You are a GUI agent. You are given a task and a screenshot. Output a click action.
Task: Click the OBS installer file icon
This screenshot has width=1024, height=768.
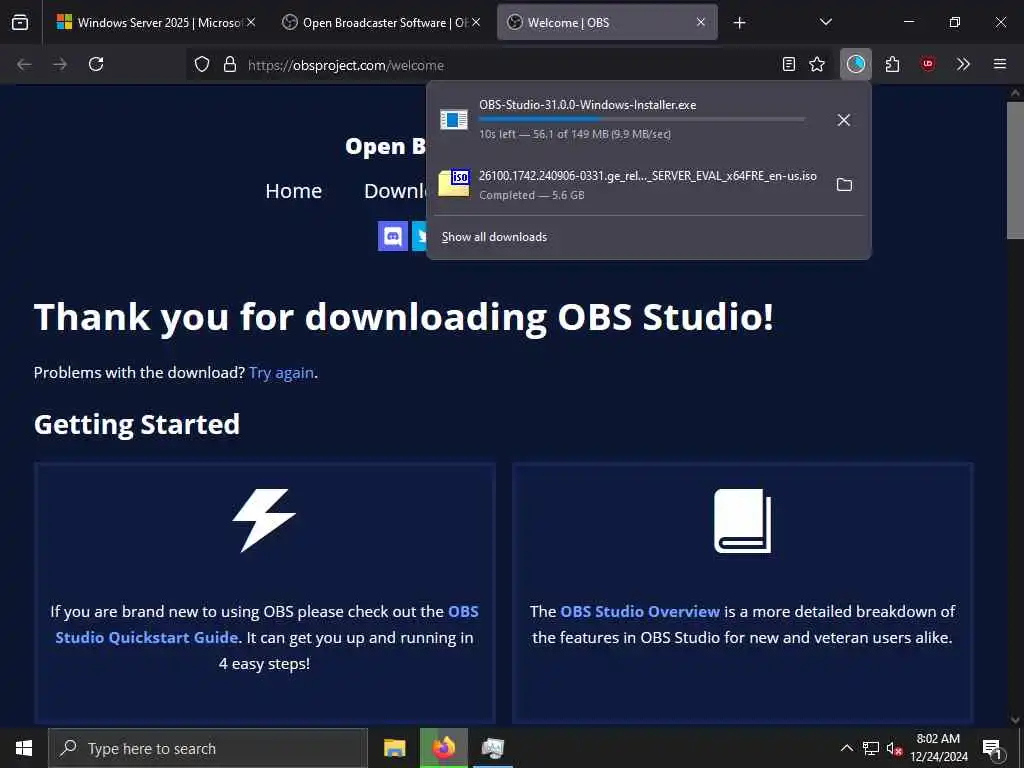454,120
